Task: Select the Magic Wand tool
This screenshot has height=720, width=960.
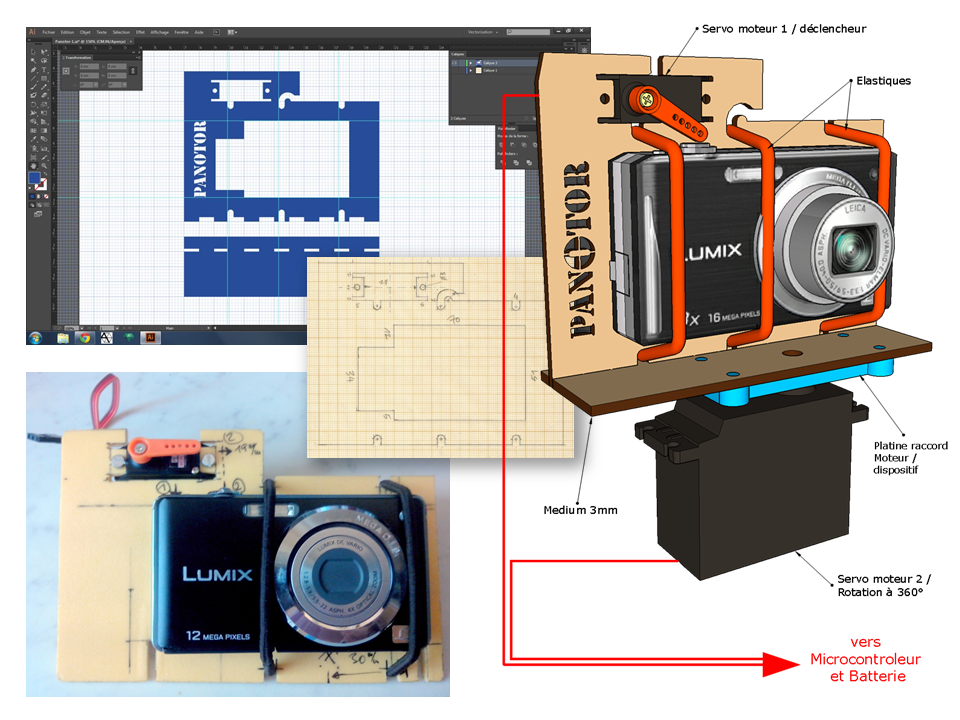Action: (32, 59)
